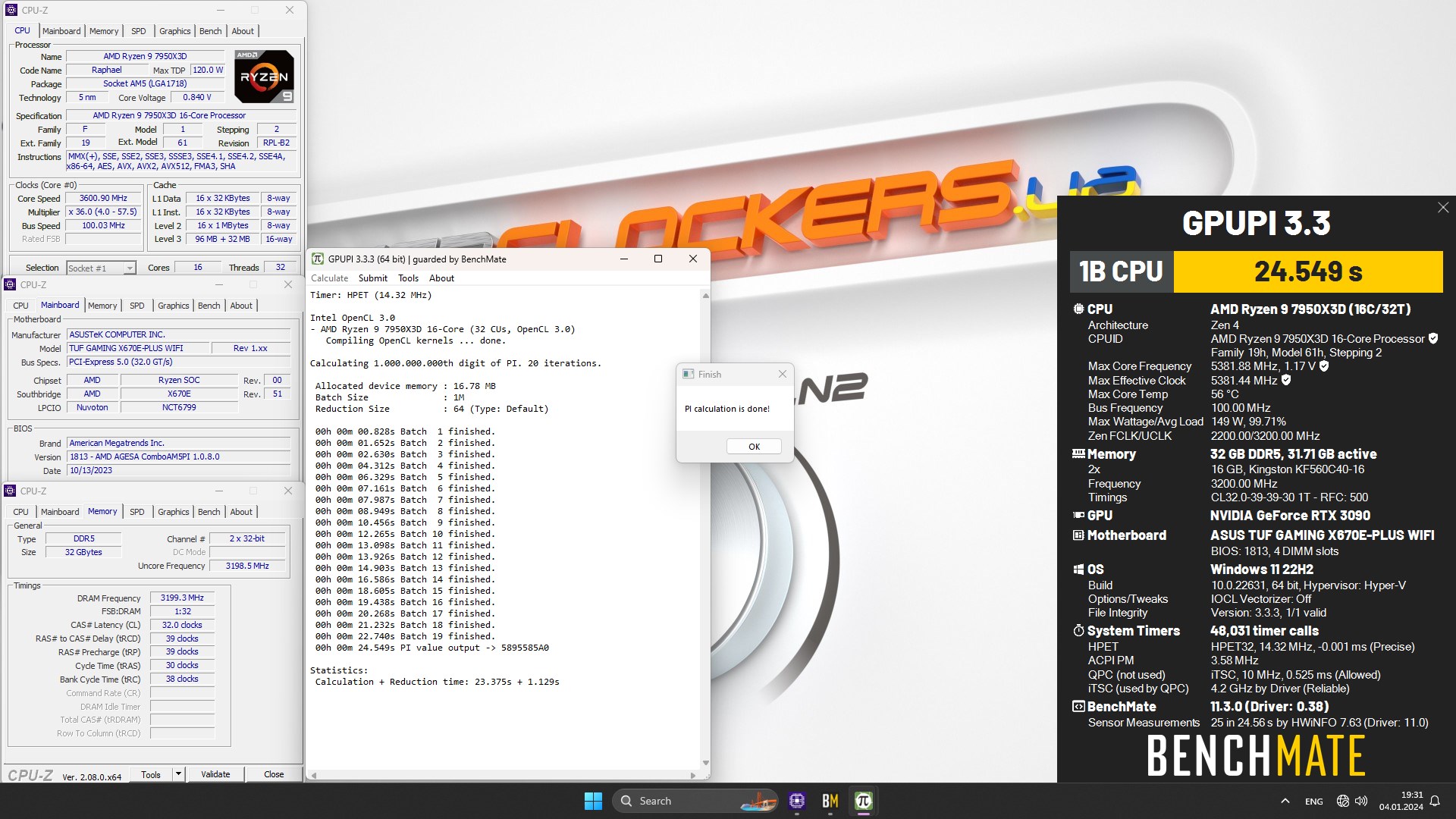This screenshot has width=1456, height=819.
Task: Click the Validate button in CPU-Z
Action: (215, 774)
